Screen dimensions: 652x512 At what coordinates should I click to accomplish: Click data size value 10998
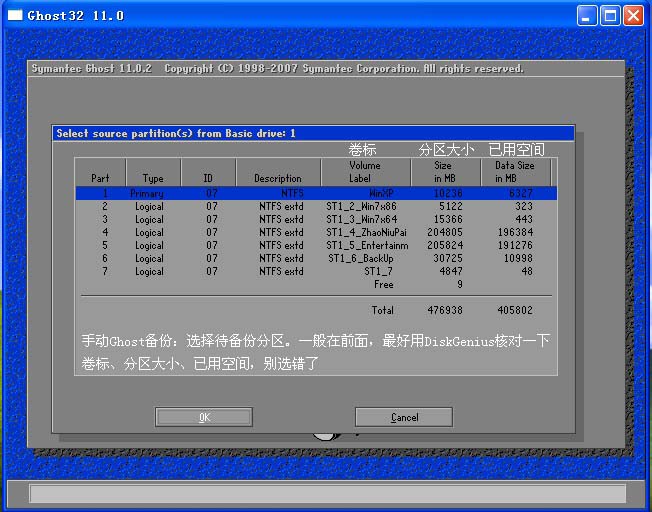[518, 258]
